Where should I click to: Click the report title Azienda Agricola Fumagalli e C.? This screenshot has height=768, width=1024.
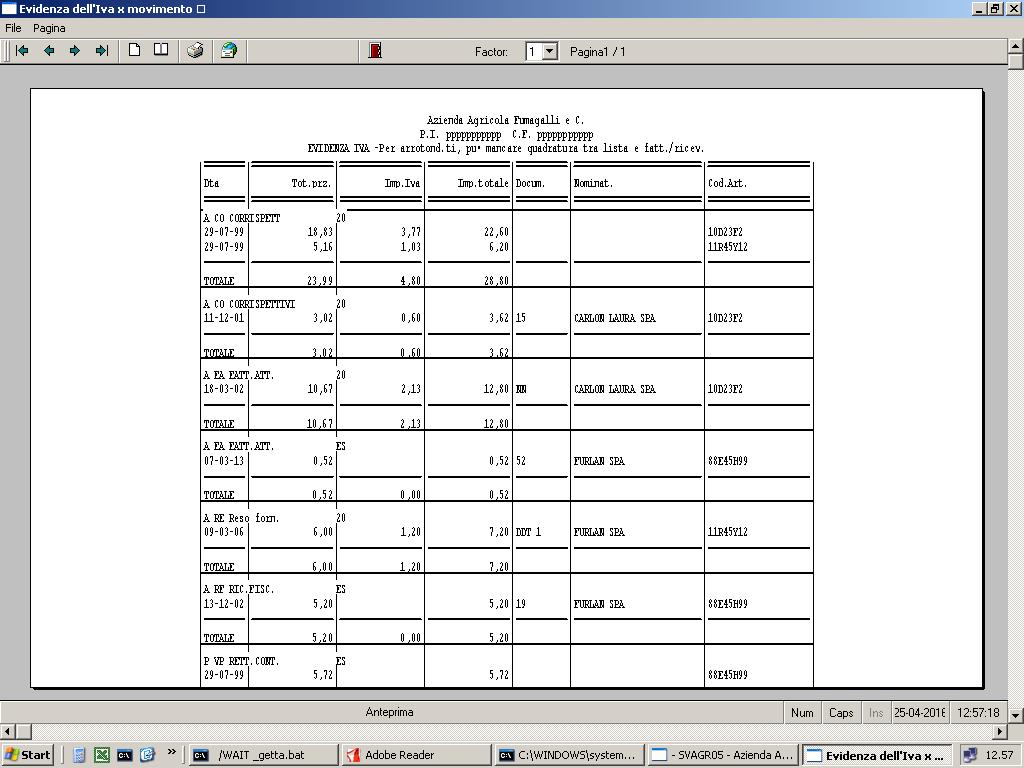tap(505, 120)
